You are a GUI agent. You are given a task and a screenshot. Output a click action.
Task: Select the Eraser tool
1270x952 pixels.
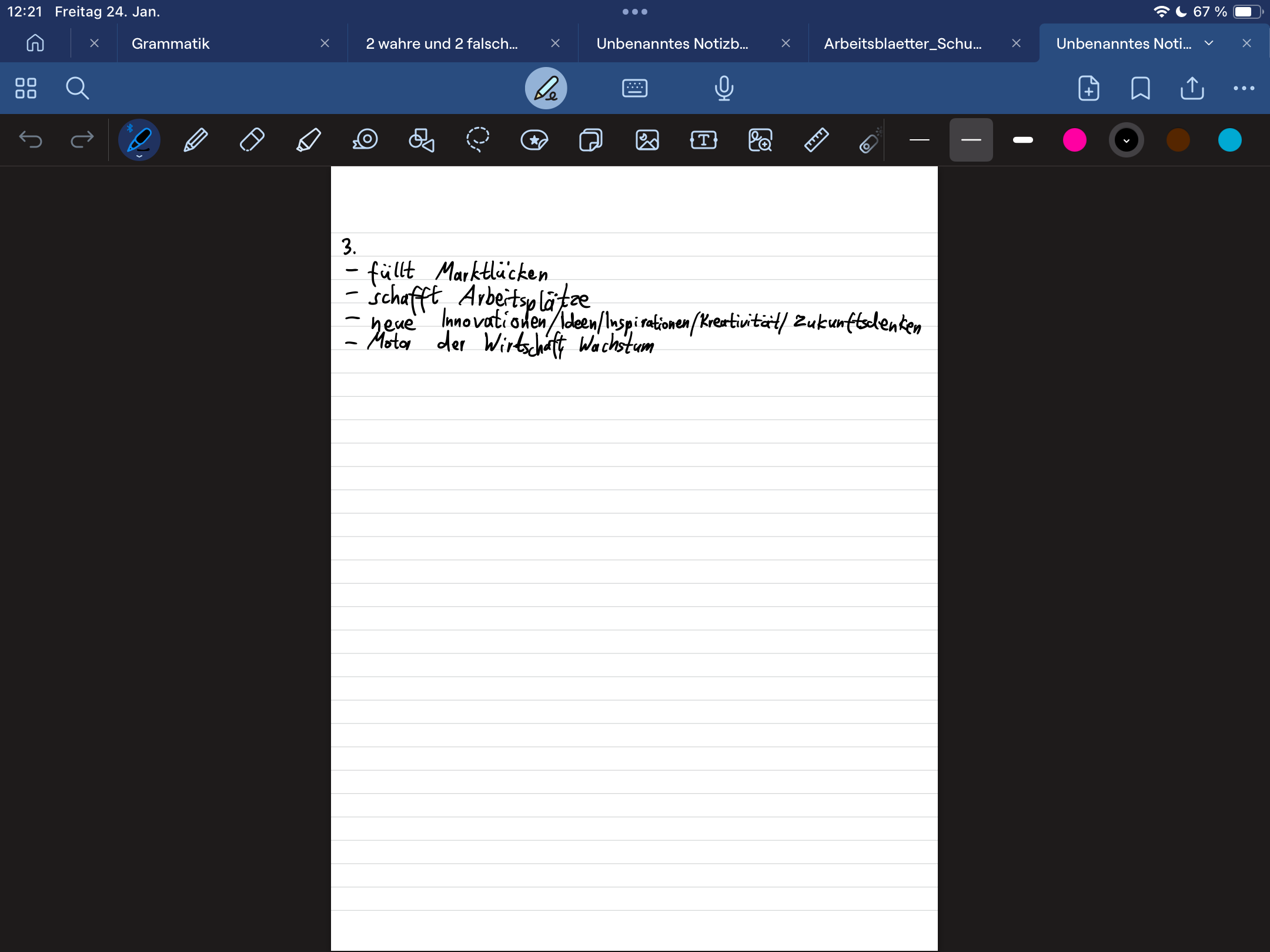(x=252, y=140)
